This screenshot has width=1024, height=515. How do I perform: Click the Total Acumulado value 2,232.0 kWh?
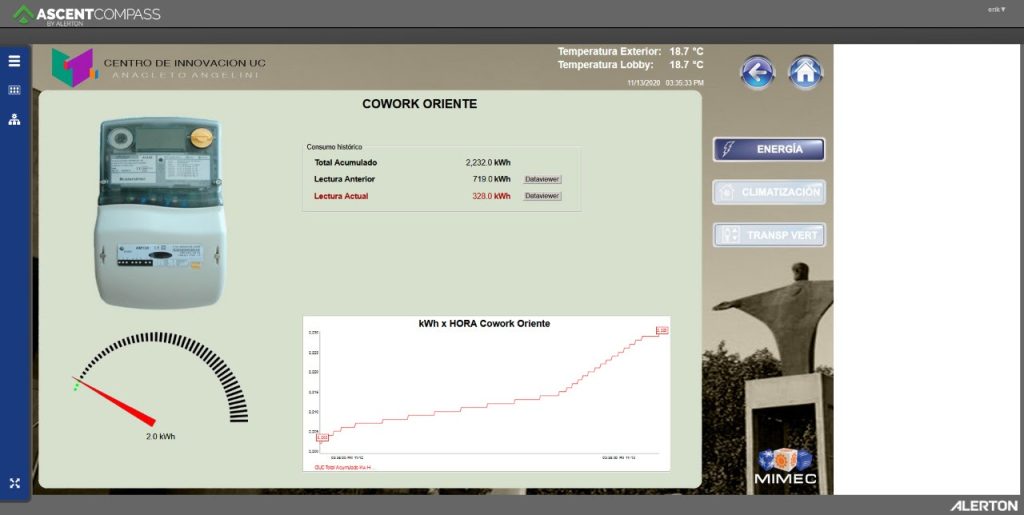pos(488,162)
